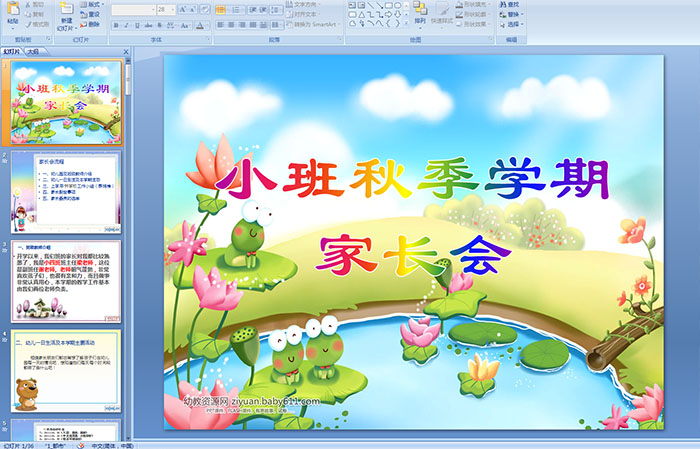Screen dimensions: 700x449
Task: Toggle Underline formatting
Action: (137, 25)
